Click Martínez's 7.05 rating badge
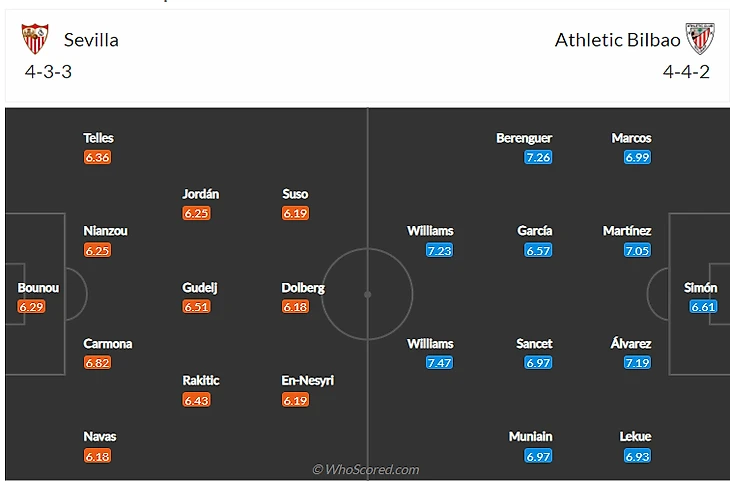The width and height of the screenshot is (730, 481). (638, 250)
